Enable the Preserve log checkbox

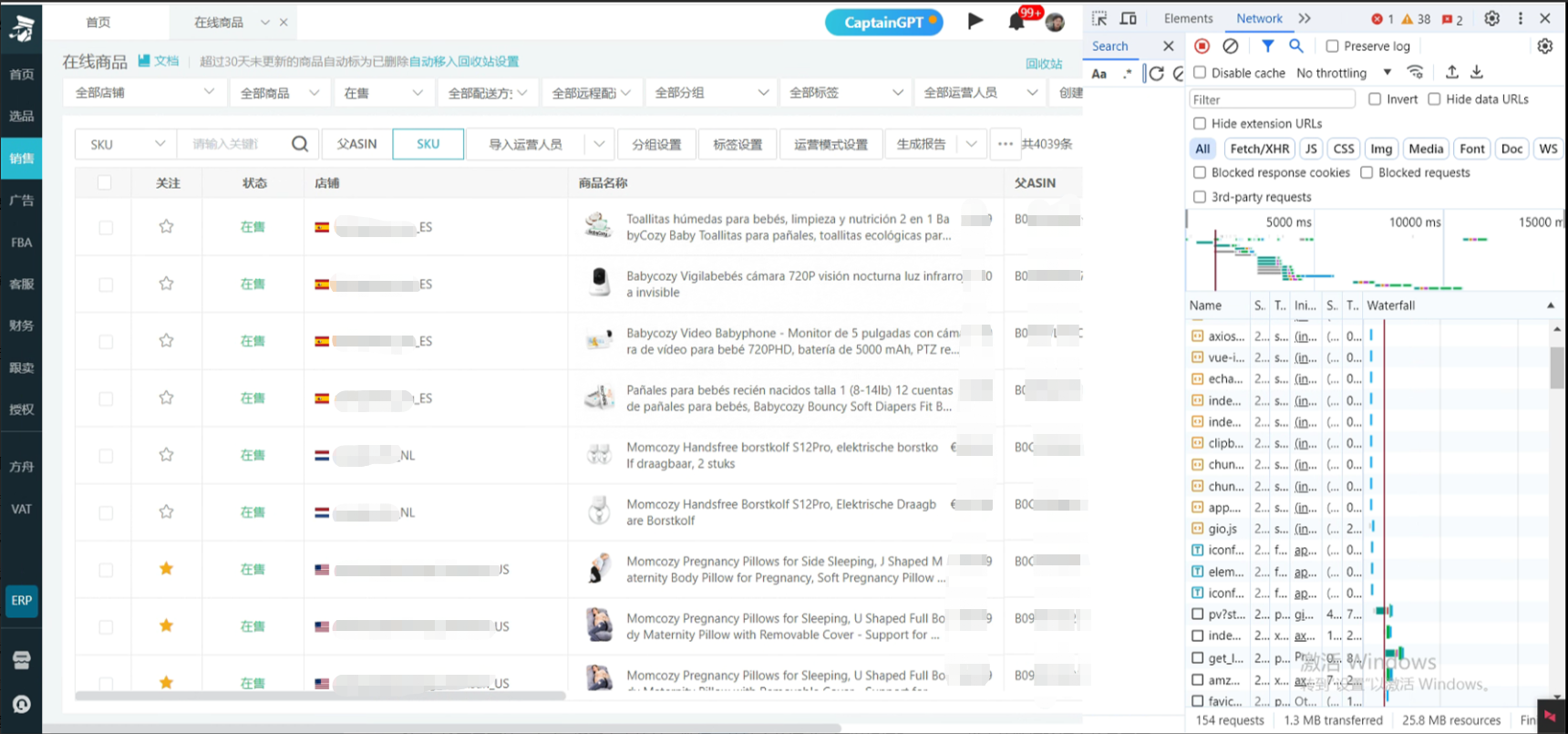[1333, 47]
